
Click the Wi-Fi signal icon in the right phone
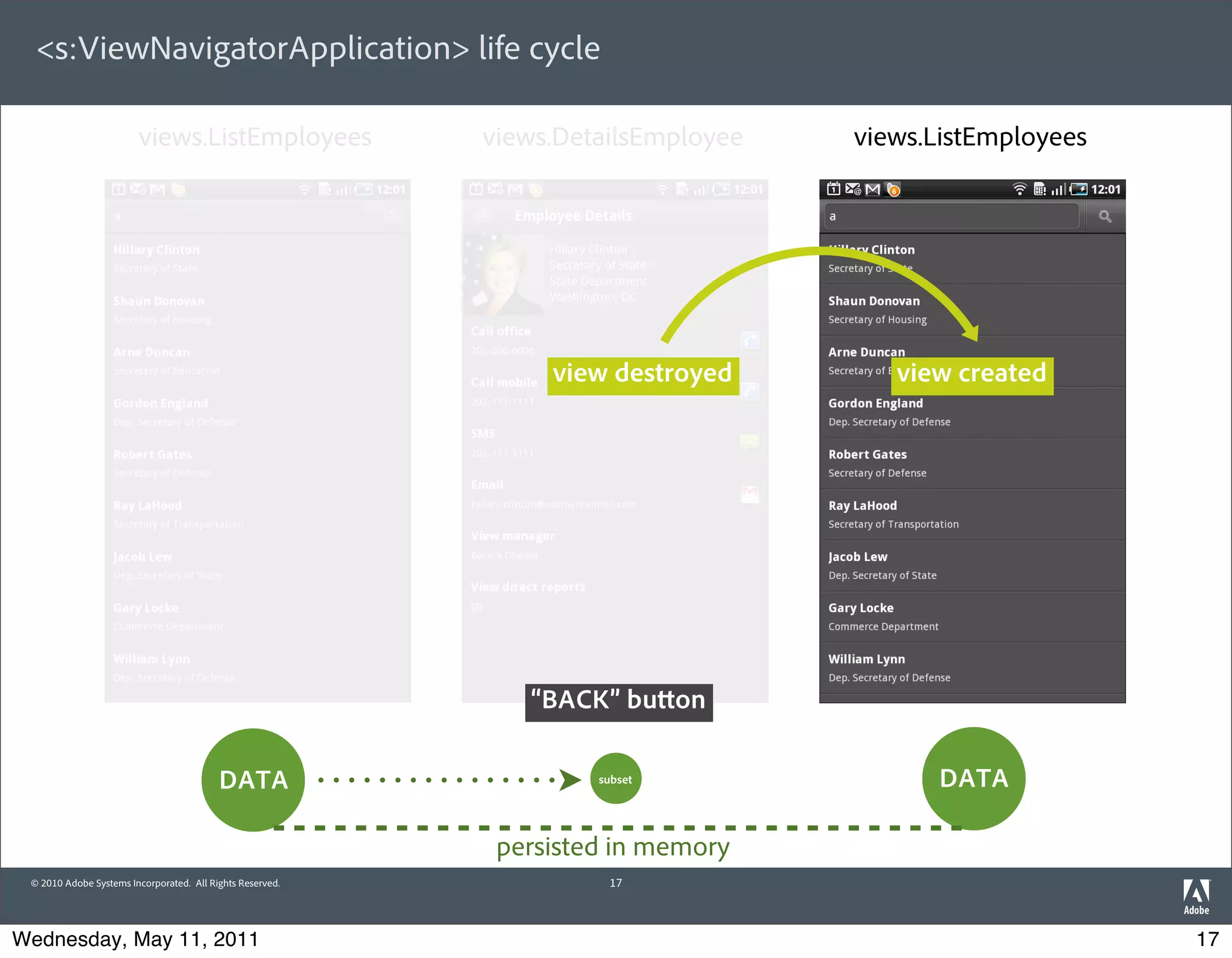(x=1019, y=189)
